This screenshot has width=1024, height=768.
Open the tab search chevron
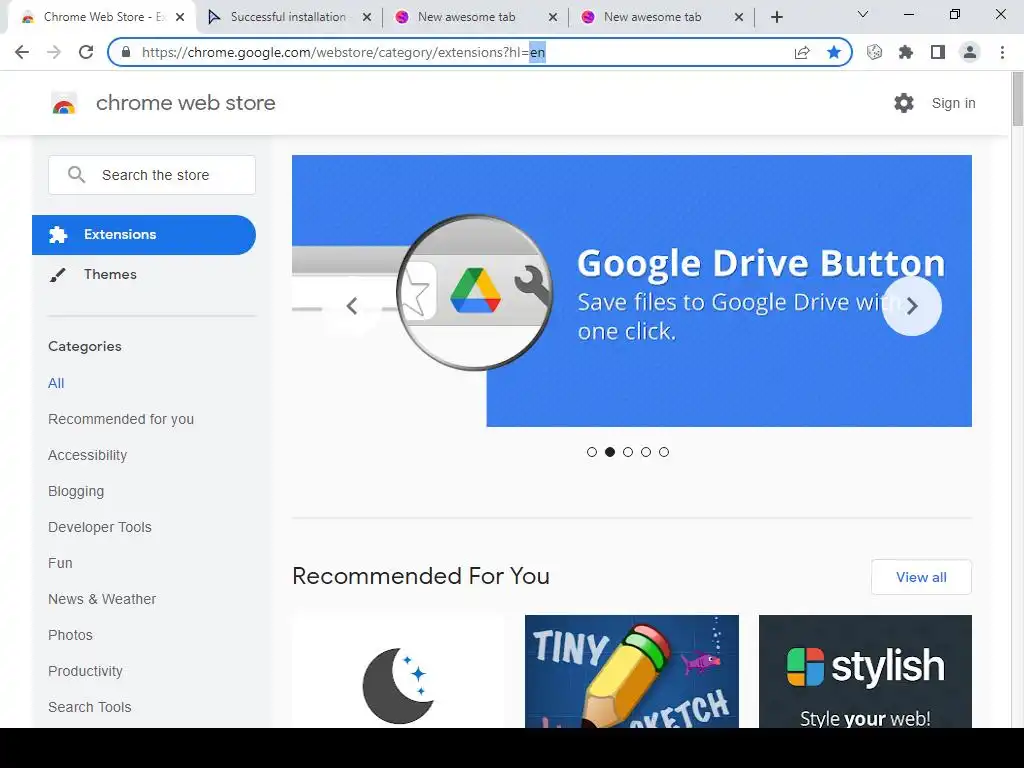tap(863, 14)
